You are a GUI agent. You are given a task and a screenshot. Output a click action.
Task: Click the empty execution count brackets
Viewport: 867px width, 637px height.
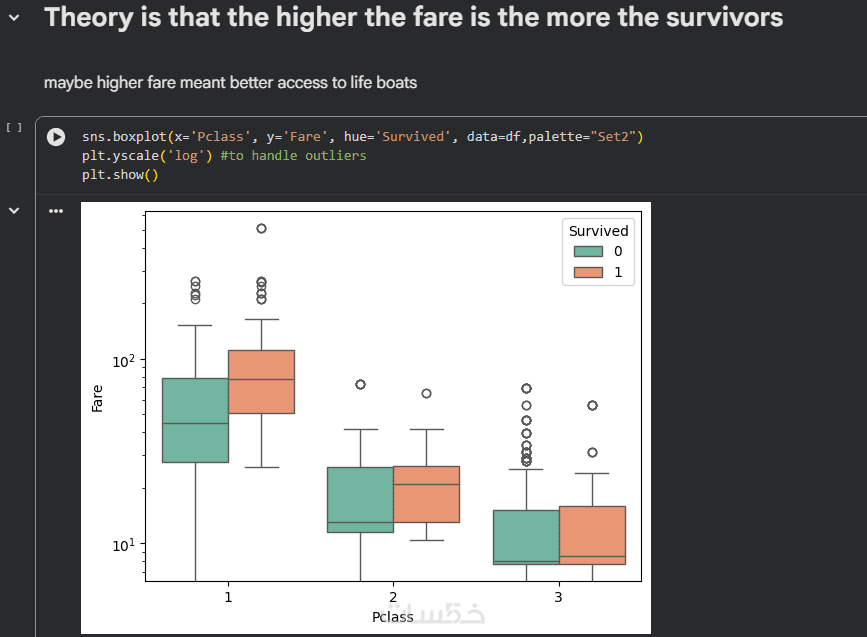pos(14,128)
